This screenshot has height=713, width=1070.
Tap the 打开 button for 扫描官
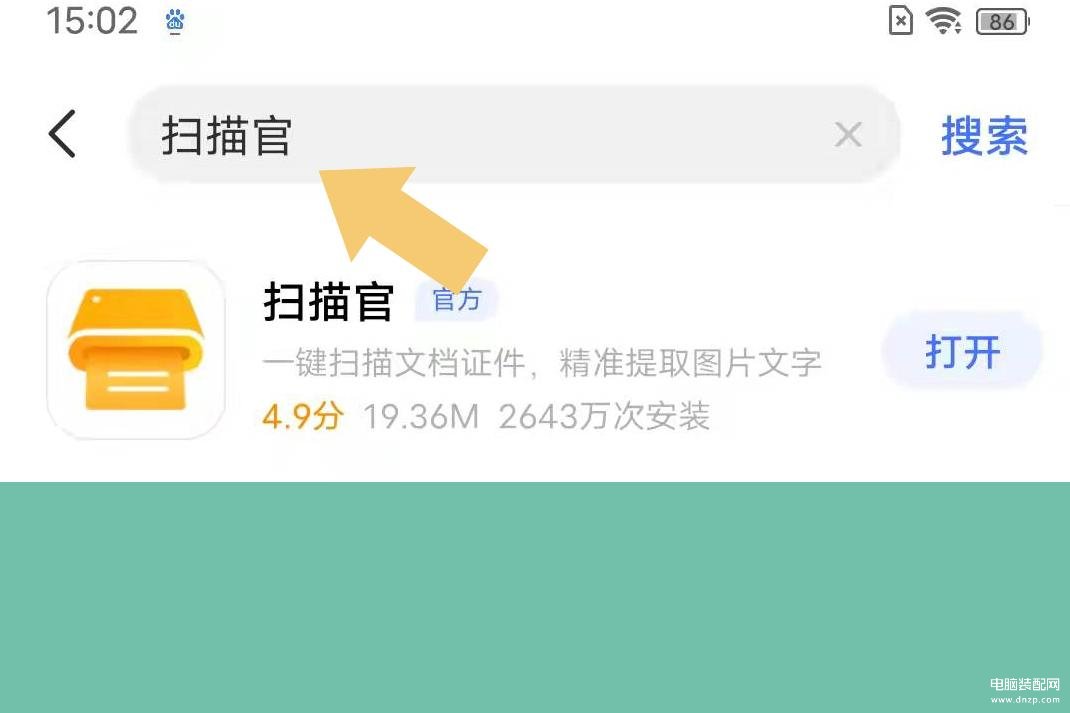coord(962,351)
